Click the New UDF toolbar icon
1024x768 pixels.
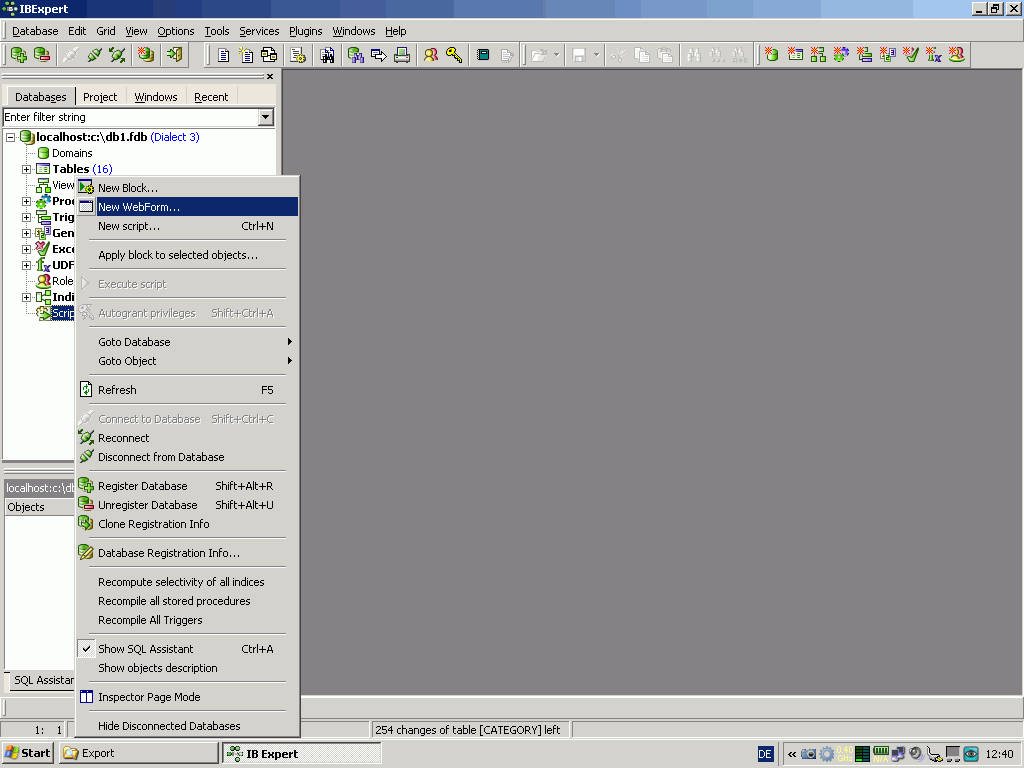[x=933, y=55]
